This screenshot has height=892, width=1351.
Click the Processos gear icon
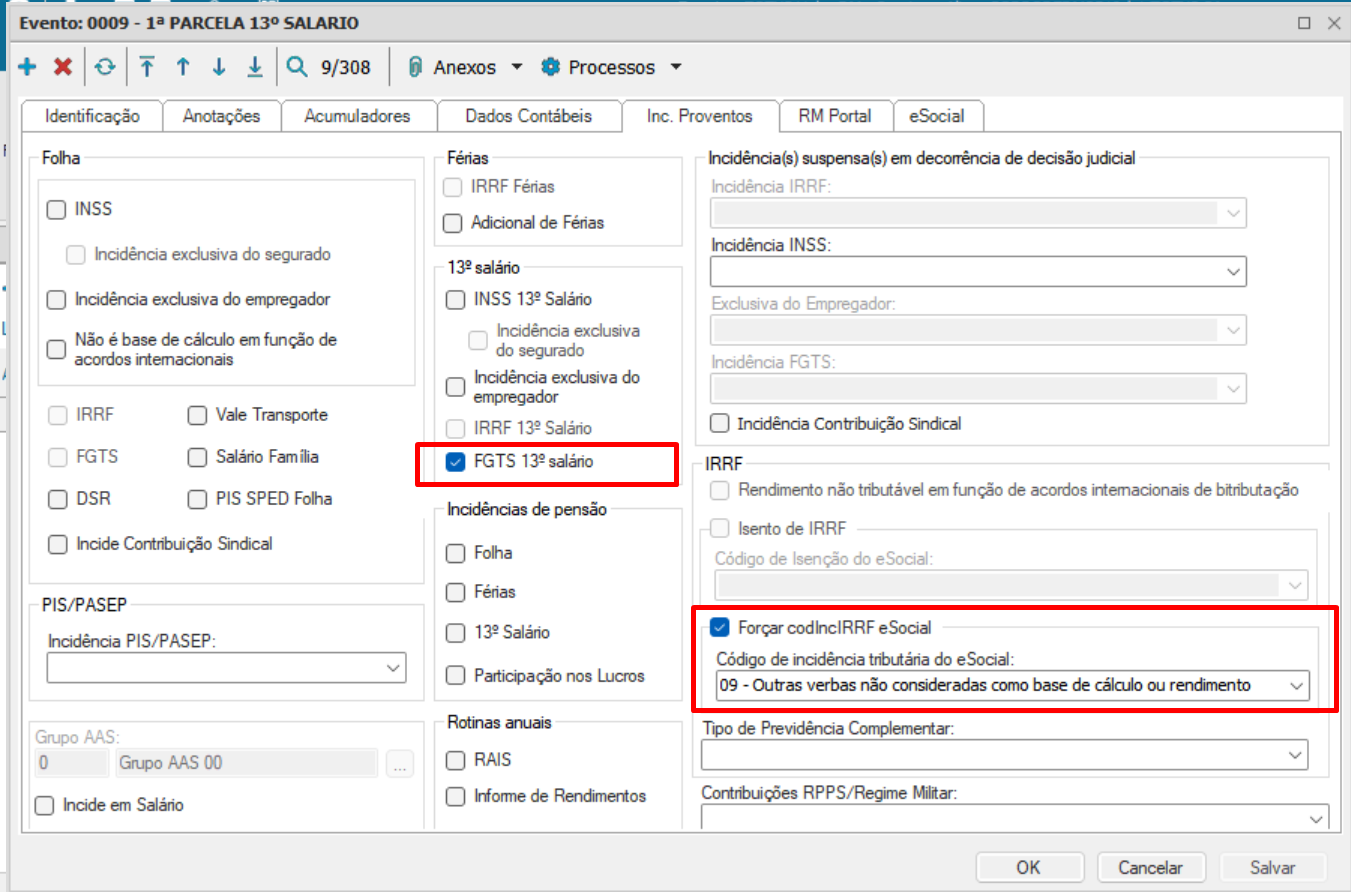550,67
